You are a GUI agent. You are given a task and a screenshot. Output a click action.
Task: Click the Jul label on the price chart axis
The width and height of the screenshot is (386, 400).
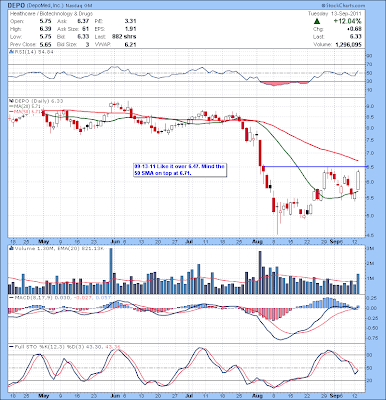point(189,240)
